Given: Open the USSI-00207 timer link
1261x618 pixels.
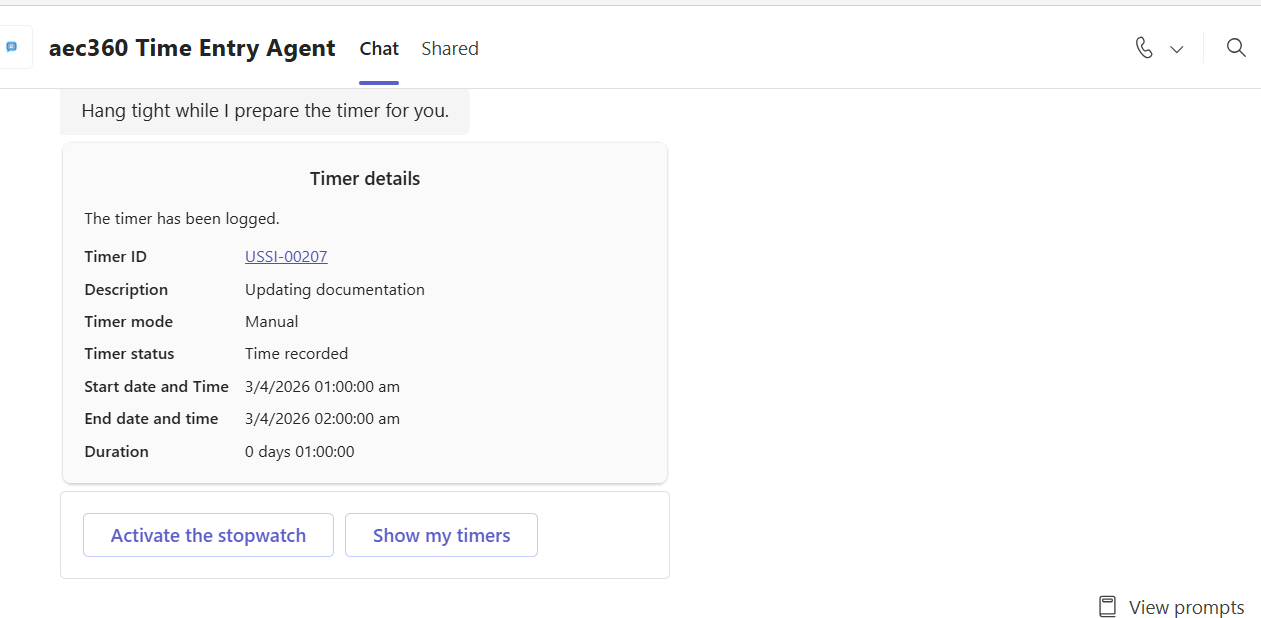Looking at the screenshot, I should coord(286,257).
